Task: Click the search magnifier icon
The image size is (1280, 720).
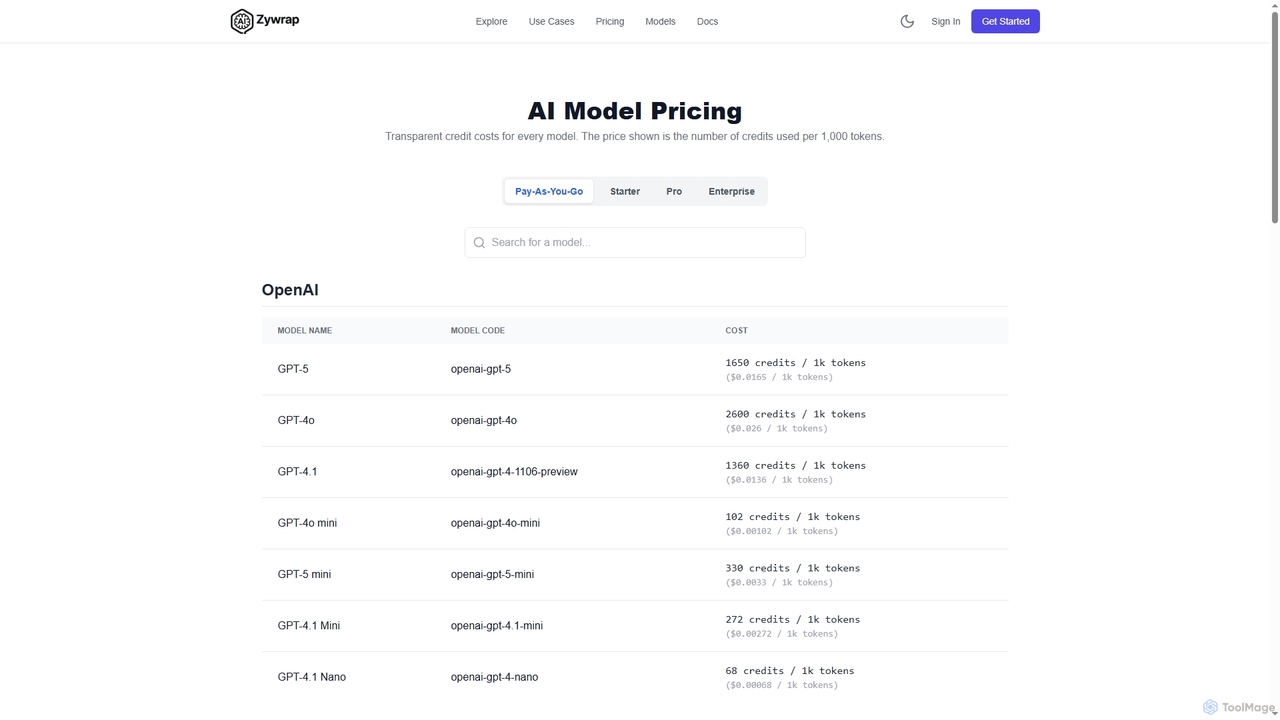Action: (x=479, y=242)
